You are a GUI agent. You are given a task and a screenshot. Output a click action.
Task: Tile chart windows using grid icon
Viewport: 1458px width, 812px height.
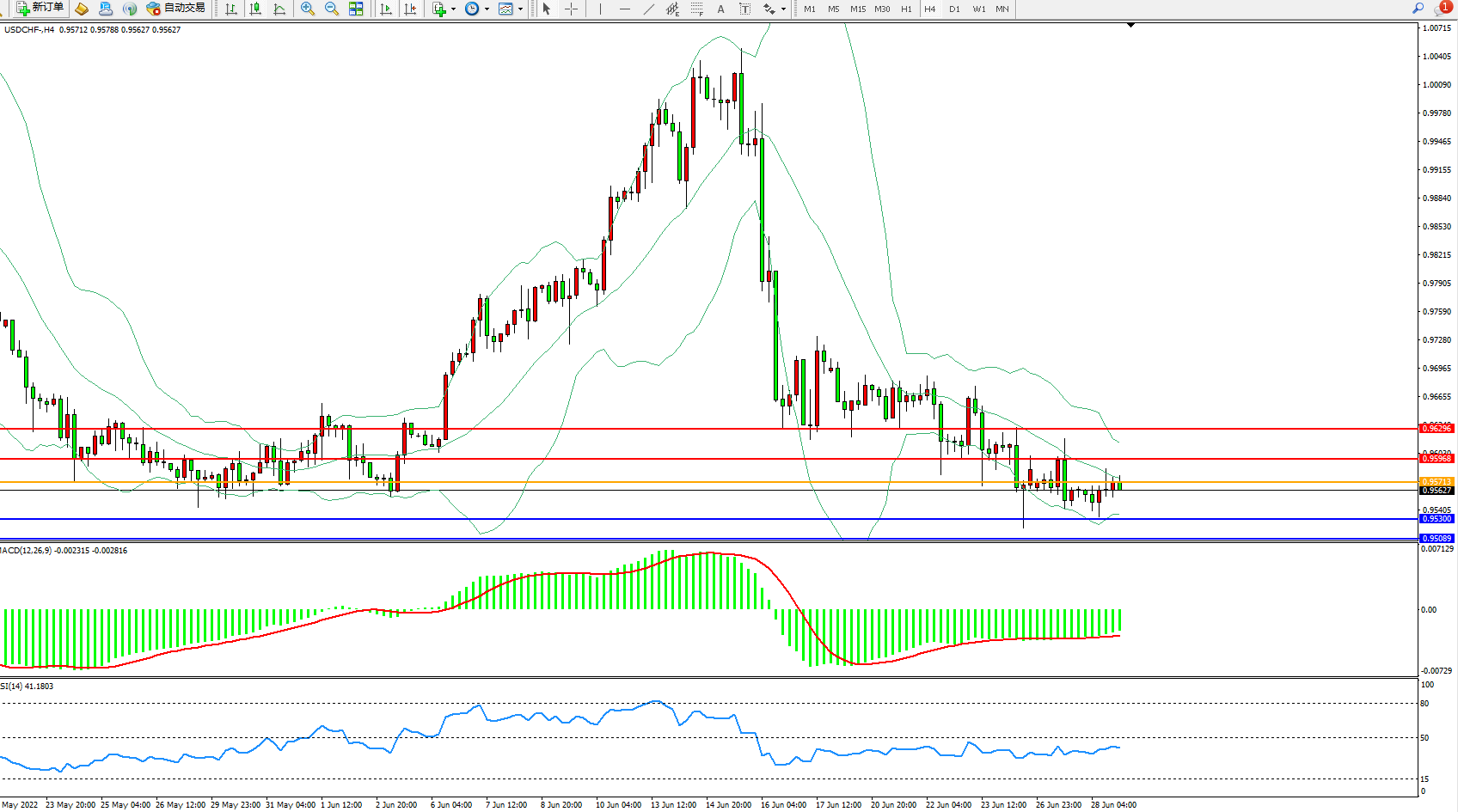tap(356, 9)
